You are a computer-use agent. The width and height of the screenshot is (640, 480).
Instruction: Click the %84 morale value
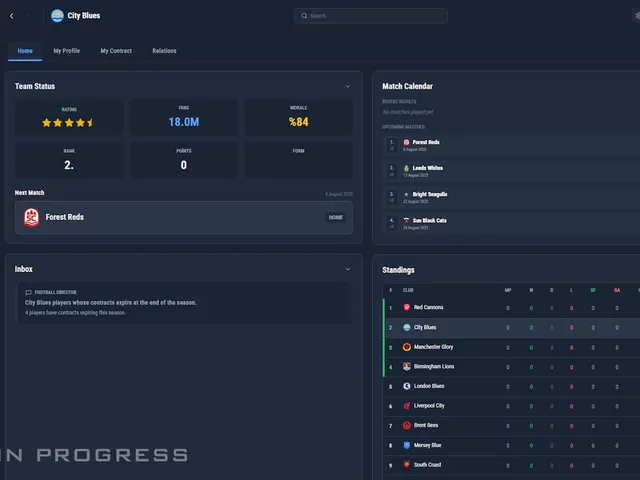(x=298, y=122)
